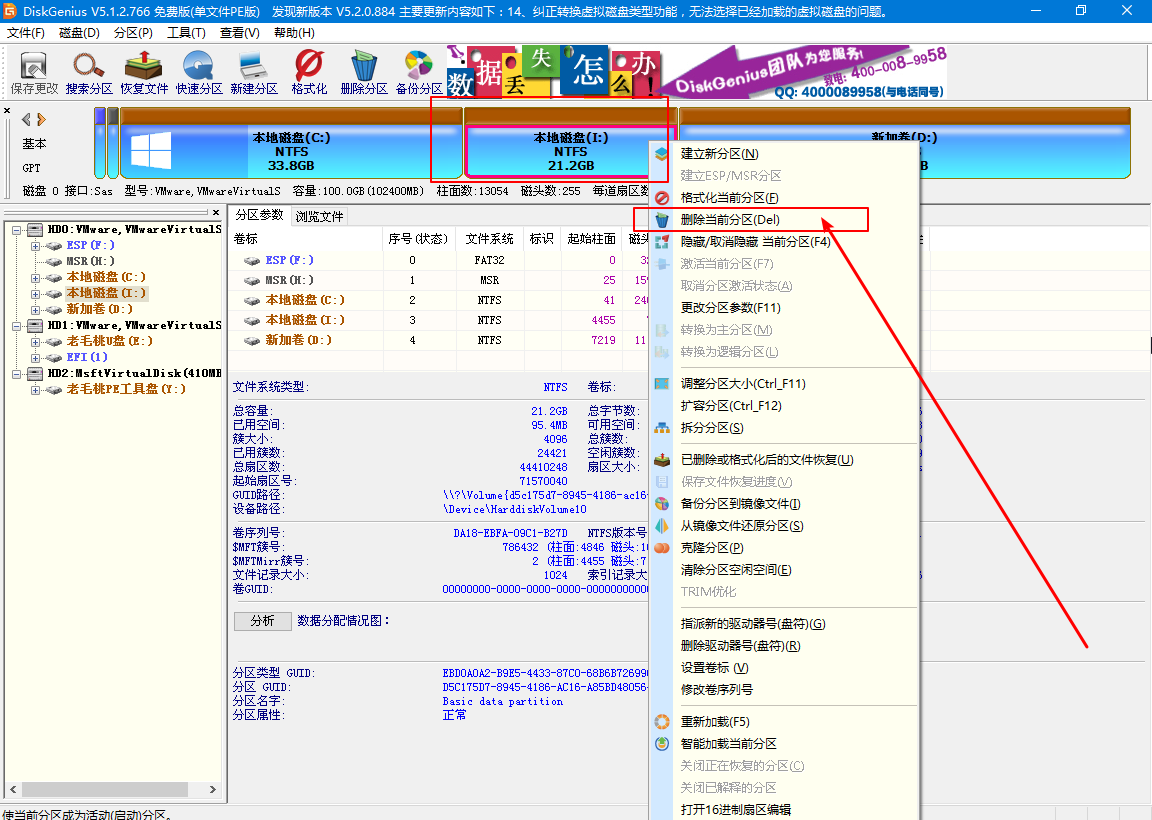1152x820 pixels.
Task: Open the 工具(T) menu
Action: pos(186,33)
